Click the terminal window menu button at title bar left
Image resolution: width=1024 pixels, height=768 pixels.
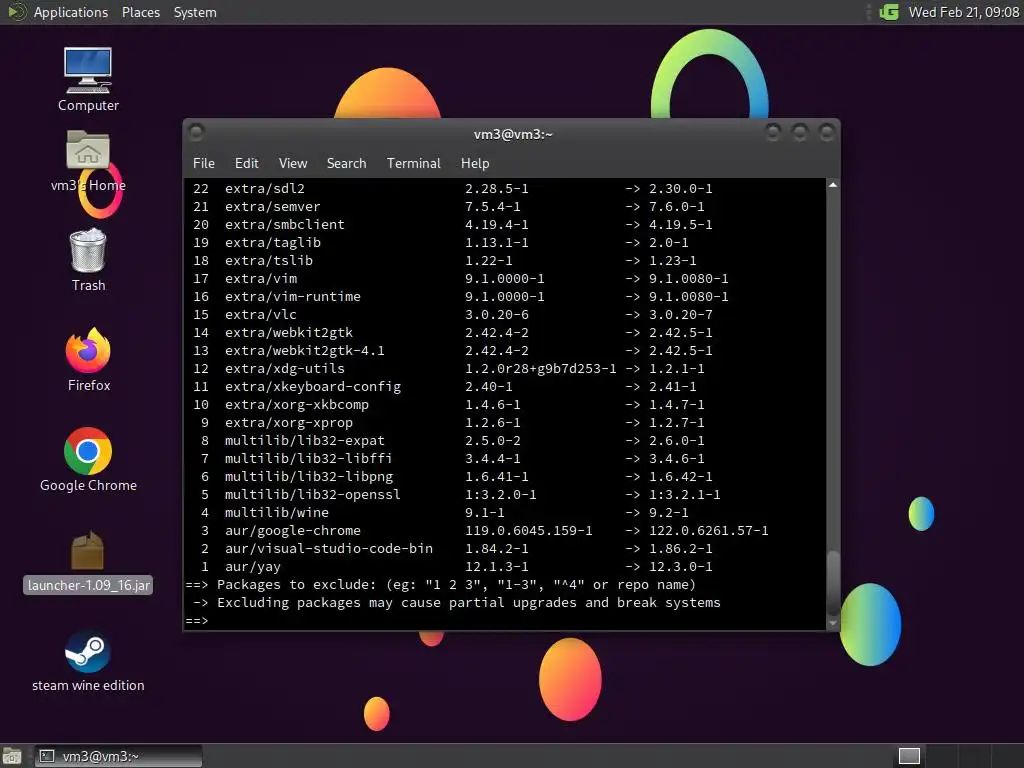[195, 133]
